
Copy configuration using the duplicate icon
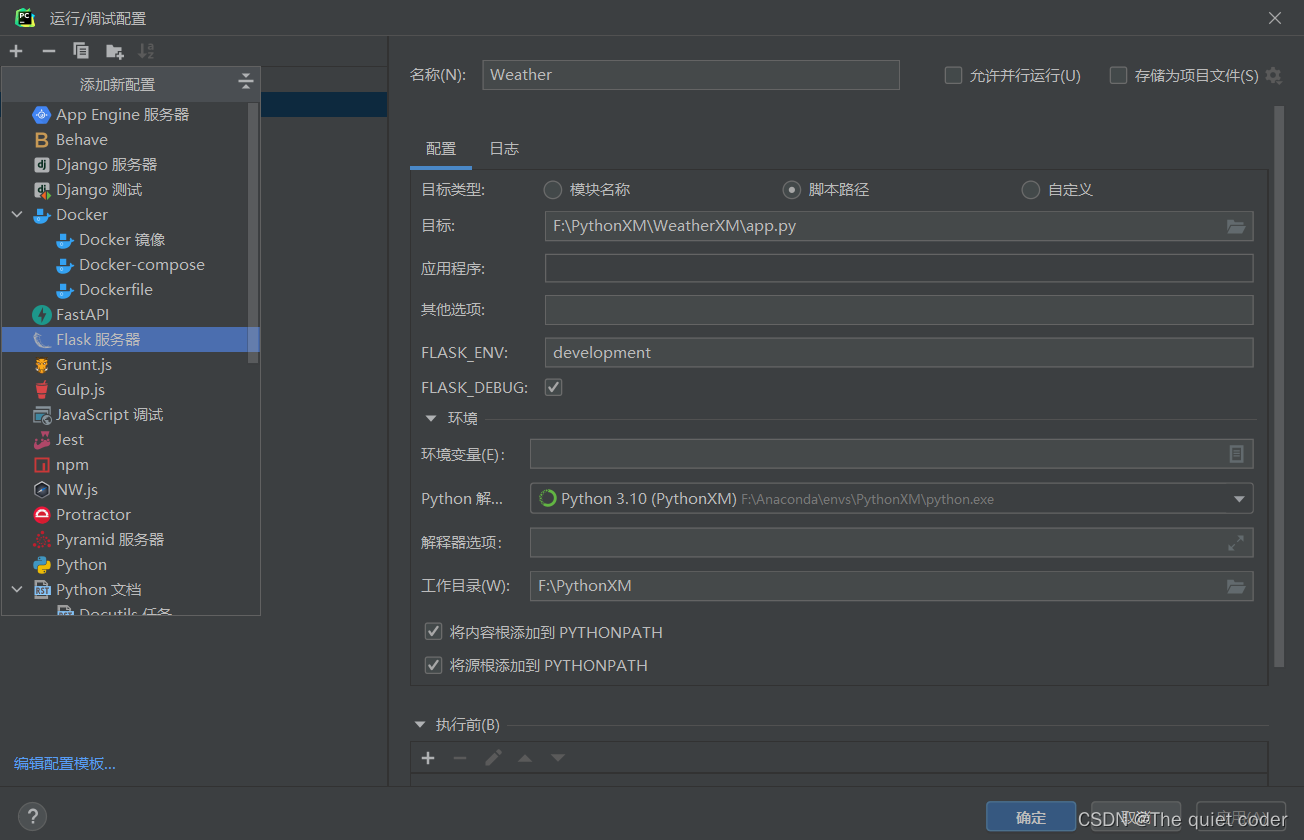pyautogui.click(x=81, y=51)
